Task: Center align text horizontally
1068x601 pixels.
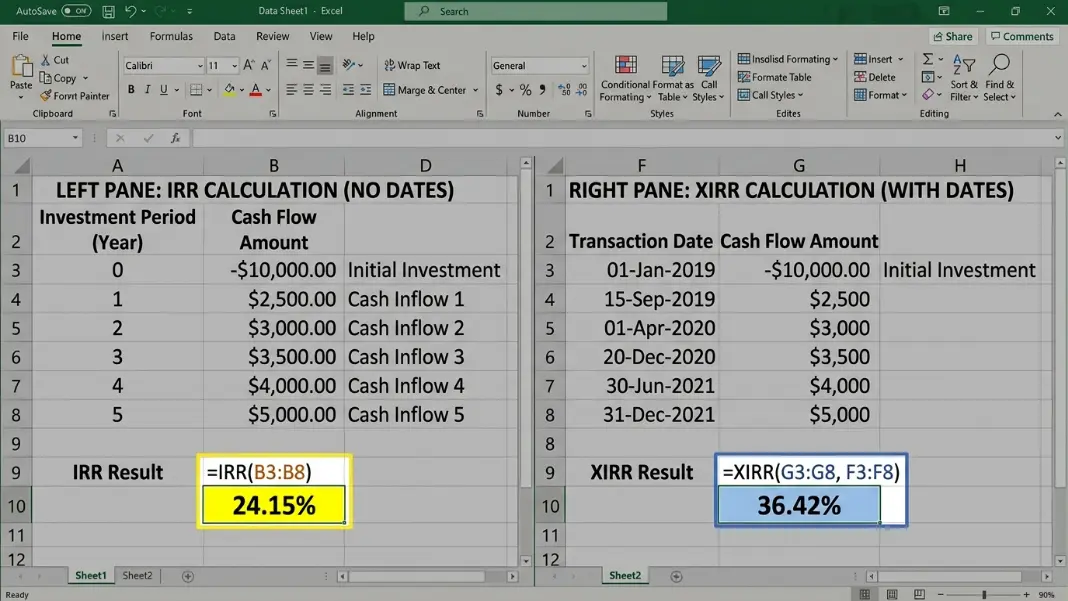Action: (309, 90)
